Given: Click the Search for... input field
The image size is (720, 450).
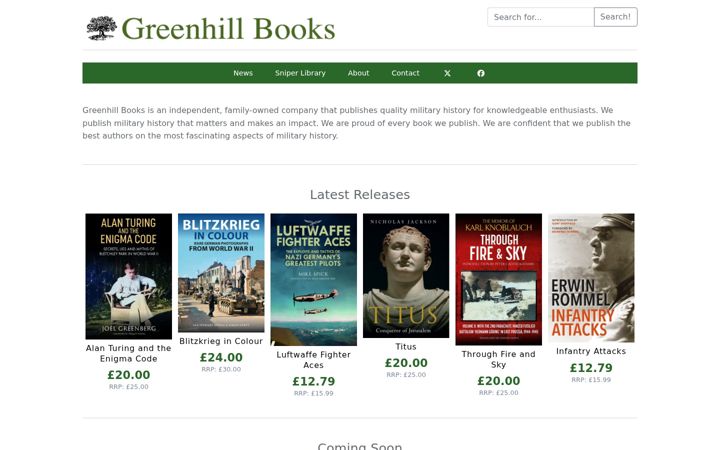Looking at the screenshot, I should click(x=540, y=17).
